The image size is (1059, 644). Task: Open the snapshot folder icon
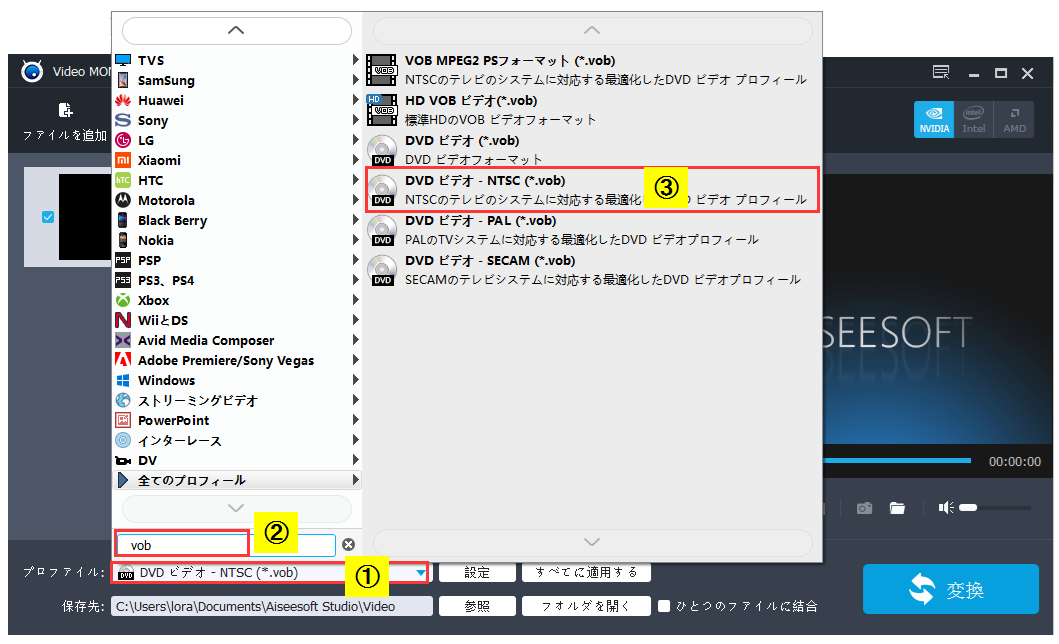pos(897,508)
